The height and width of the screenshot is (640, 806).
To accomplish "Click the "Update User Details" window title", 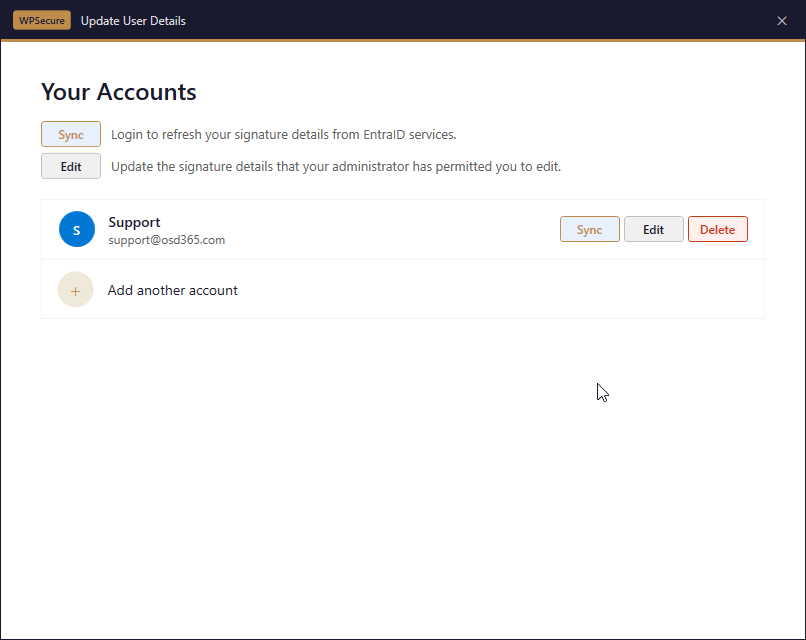I will (x=133, y=21).
